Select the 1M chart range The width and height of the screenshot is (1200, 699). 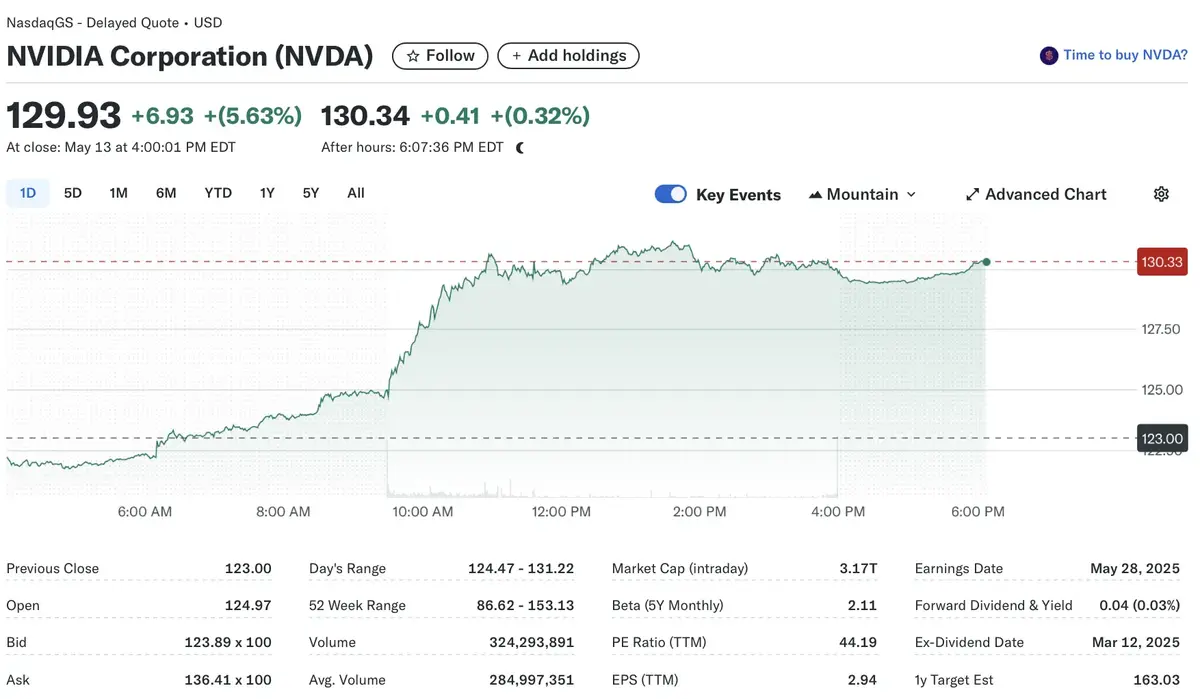click(119, 193)
